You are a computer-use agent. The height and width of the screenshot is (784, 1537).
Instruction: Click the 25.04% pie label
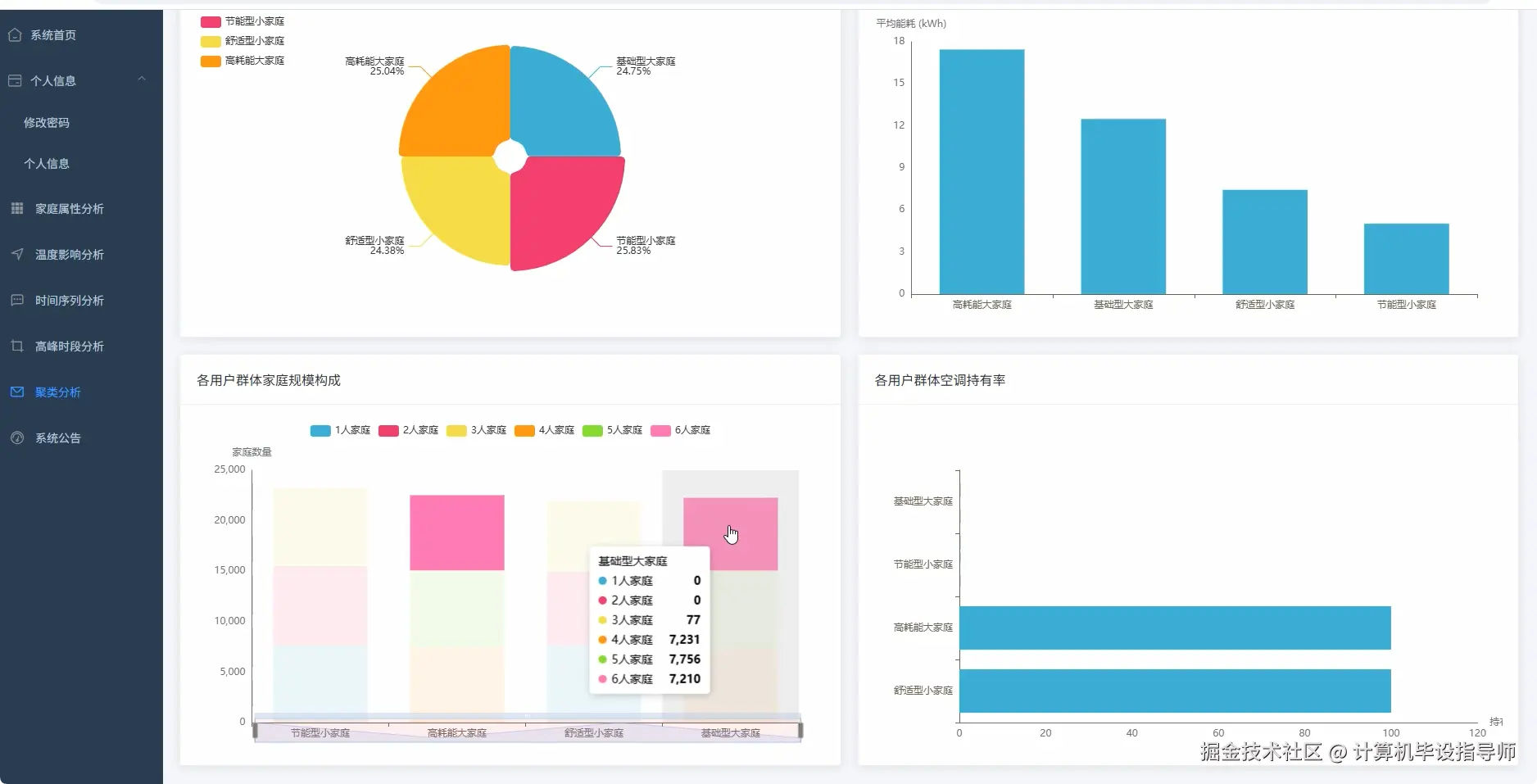[x=387, y=71]
